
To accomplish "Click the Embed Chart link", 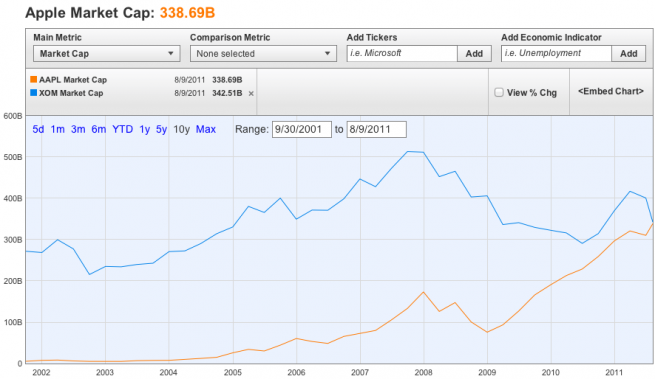I will coord(611,92).
